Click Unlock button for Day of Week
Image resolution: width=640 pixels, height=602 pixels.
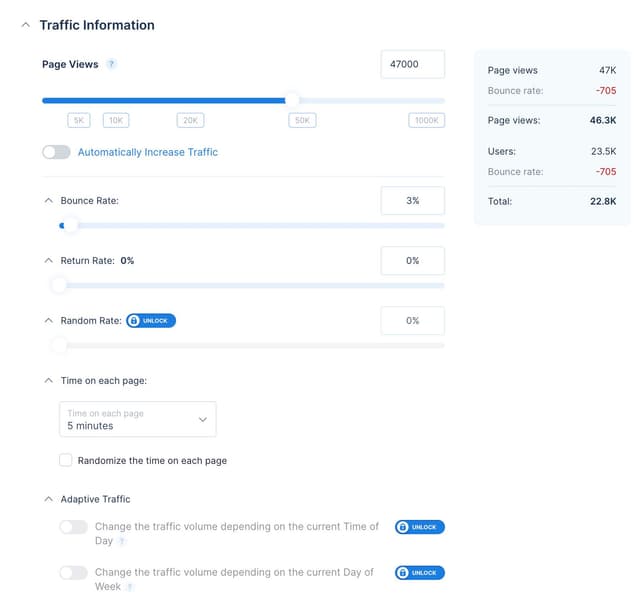420,573
